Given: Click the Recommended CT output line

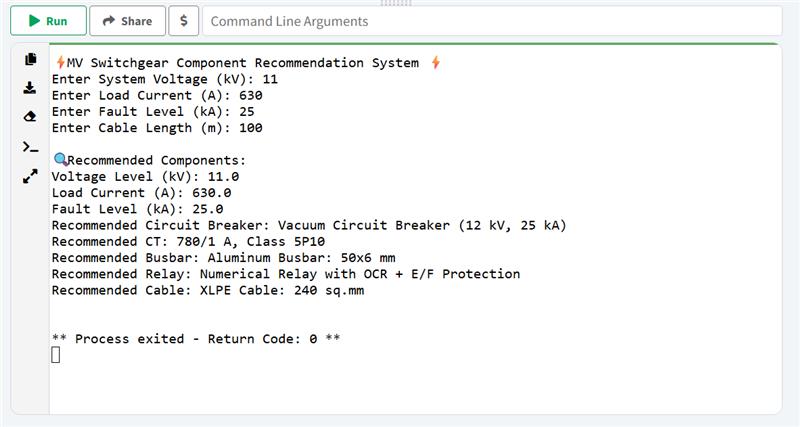Looking at the screenshot, I should point(202,241).
